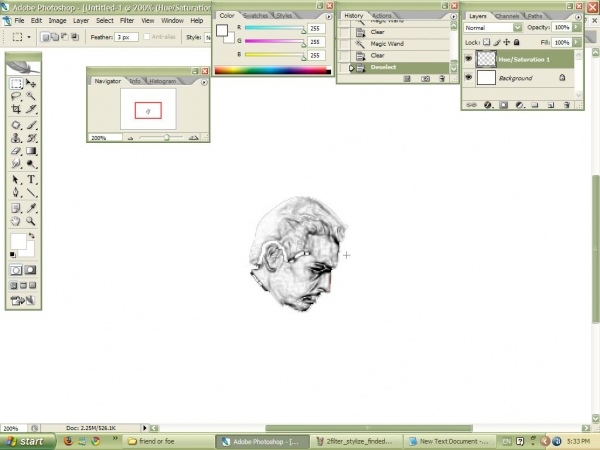Select the Path Selection tool
This screenshot has height=450, width=600.
tap(16, 179)
